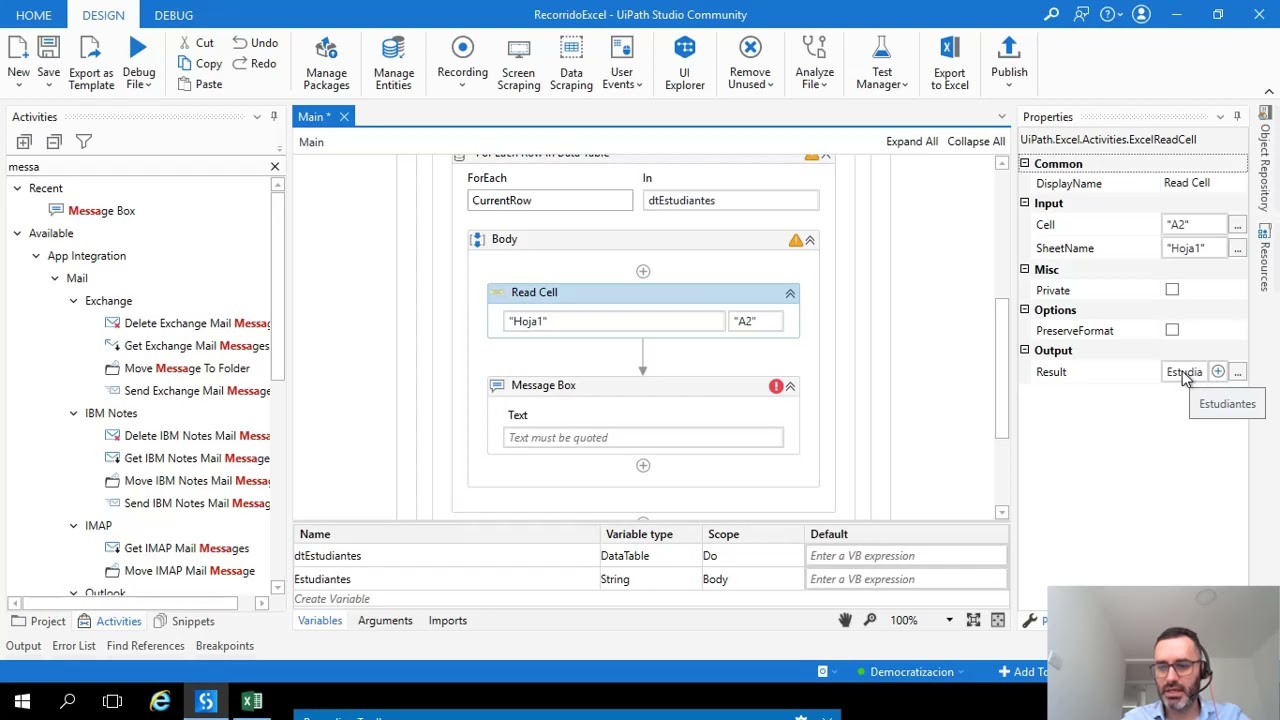This screenshot has height=720, width=1280.
Task: Toggle the pan hand tool
Action: pos(845,620)
